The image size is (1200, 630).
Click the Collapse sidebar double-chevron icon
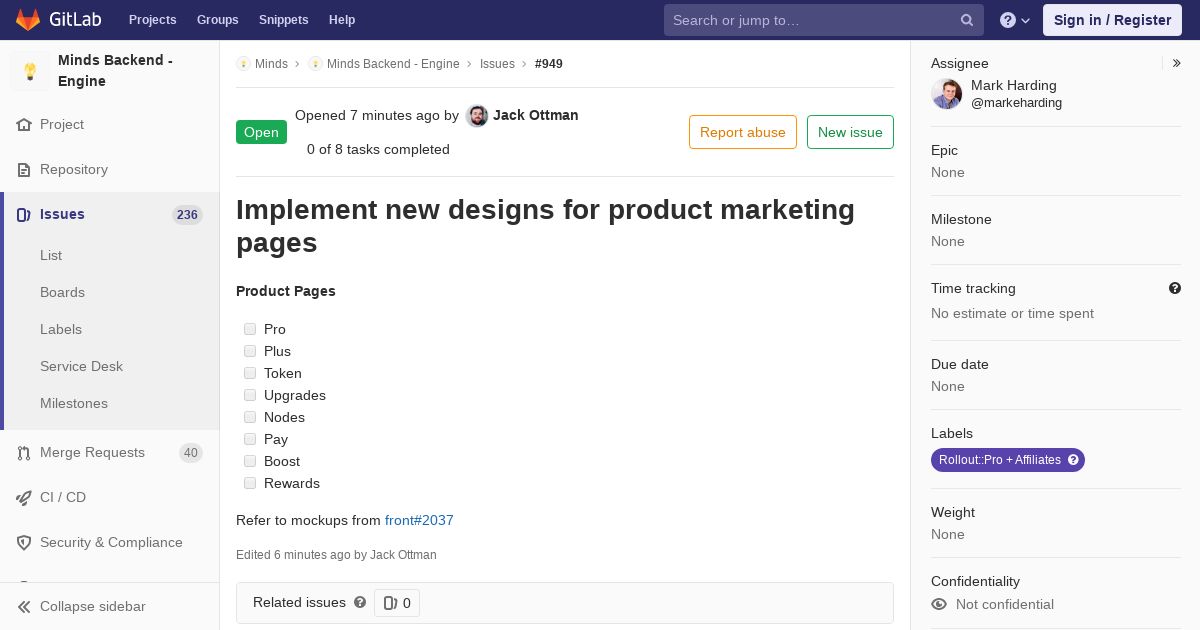pos(24,607)
